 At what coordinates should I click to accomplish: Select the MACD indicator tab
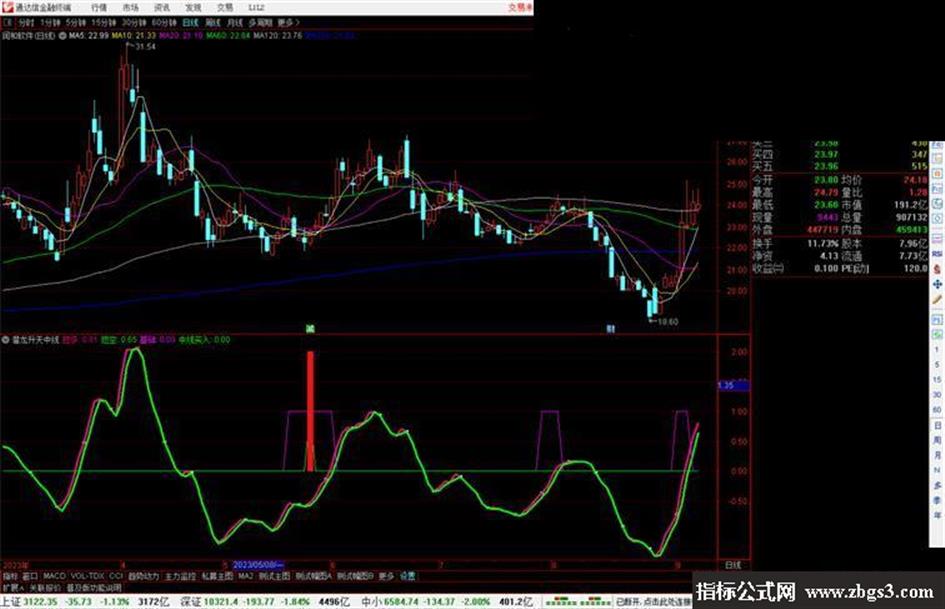[54, 576]
